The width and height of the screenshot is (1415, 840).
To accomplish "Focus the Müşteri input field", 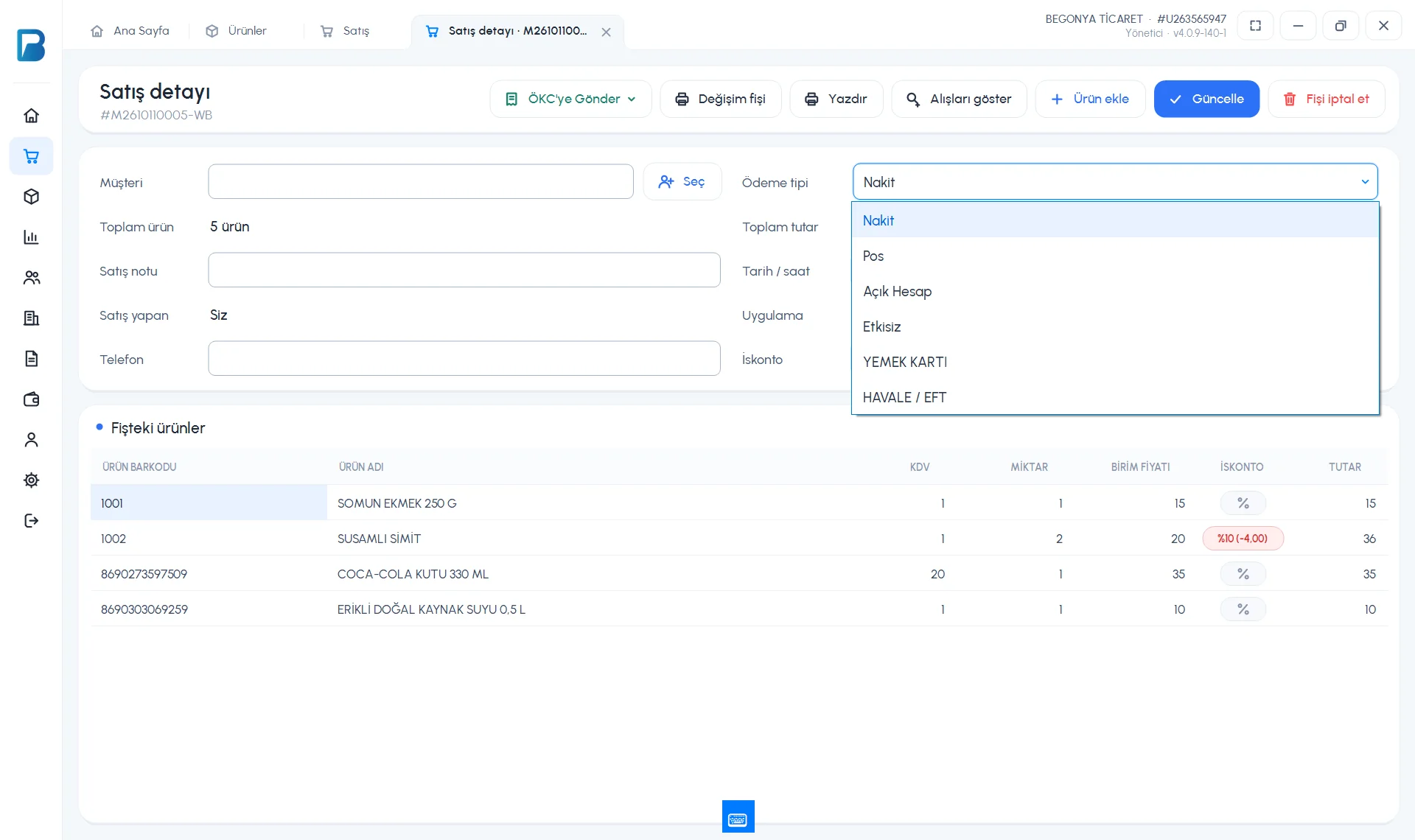I will click(421, 181).
